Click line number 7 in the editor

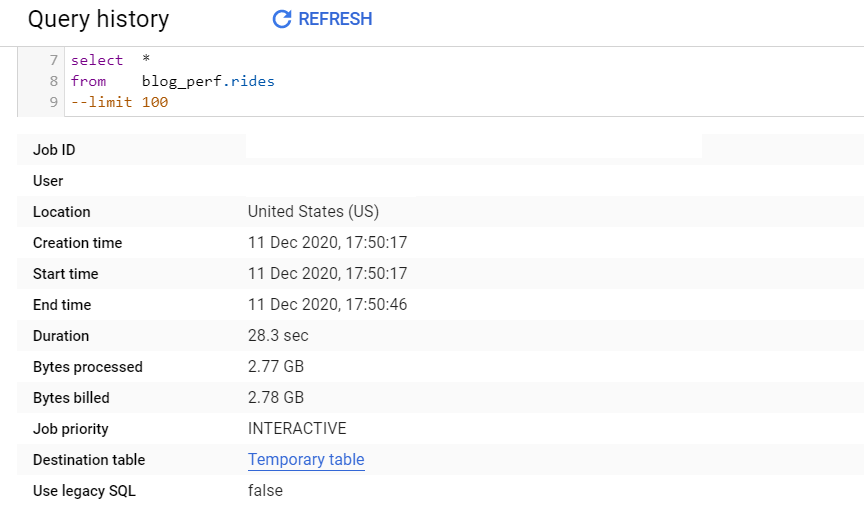tap(53, 60)
